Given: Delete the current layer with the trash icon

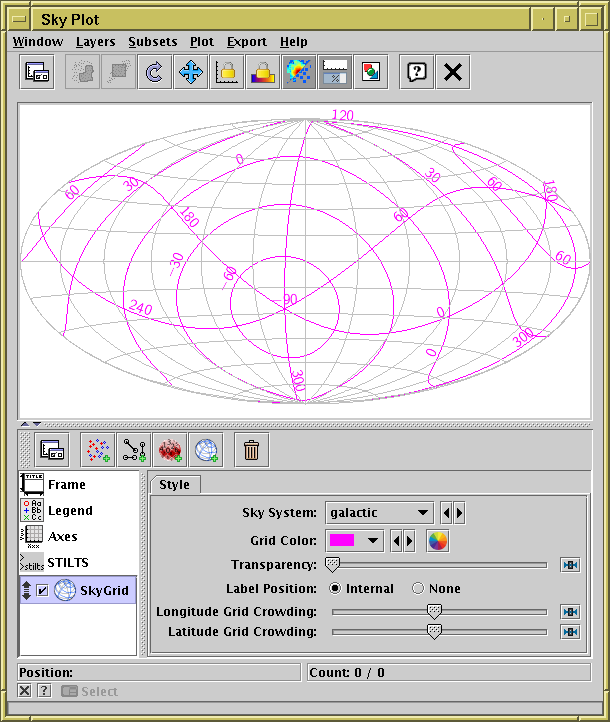Looking at the screenshot, I should point(251,451).
